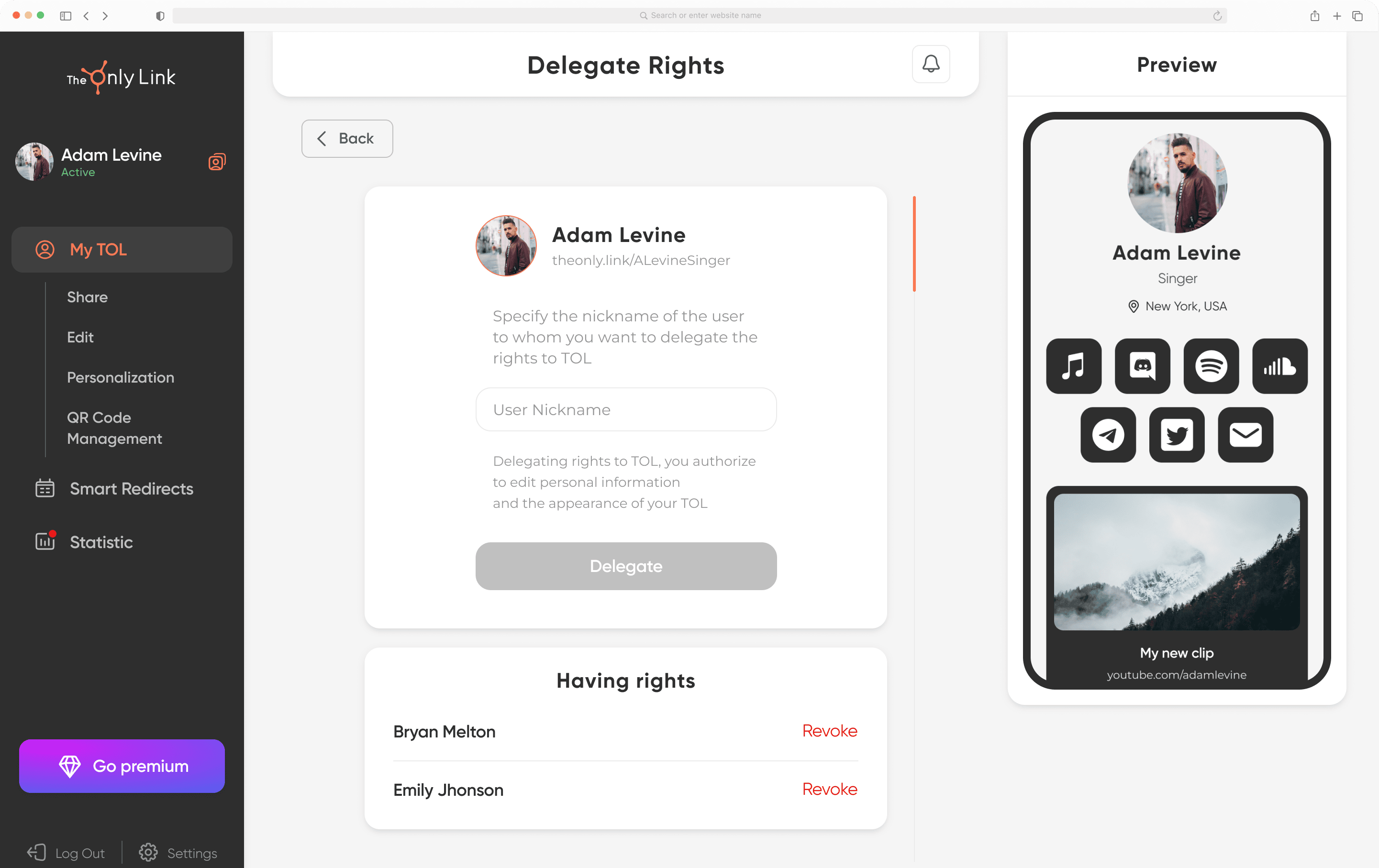Open Spotify icon in profile preview
The image size is (1379, 868).
1211,366
